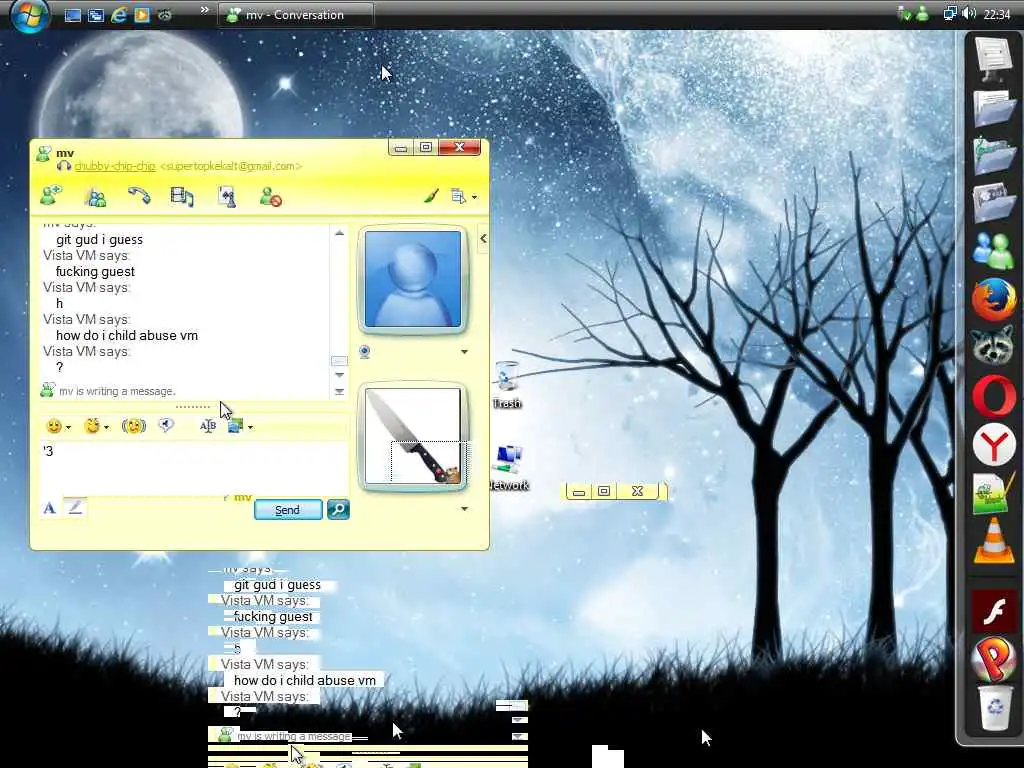Screen dimensions: 1024x768
Task: Click the AB handwriting font icon
Action: click(x=208, y=426)
